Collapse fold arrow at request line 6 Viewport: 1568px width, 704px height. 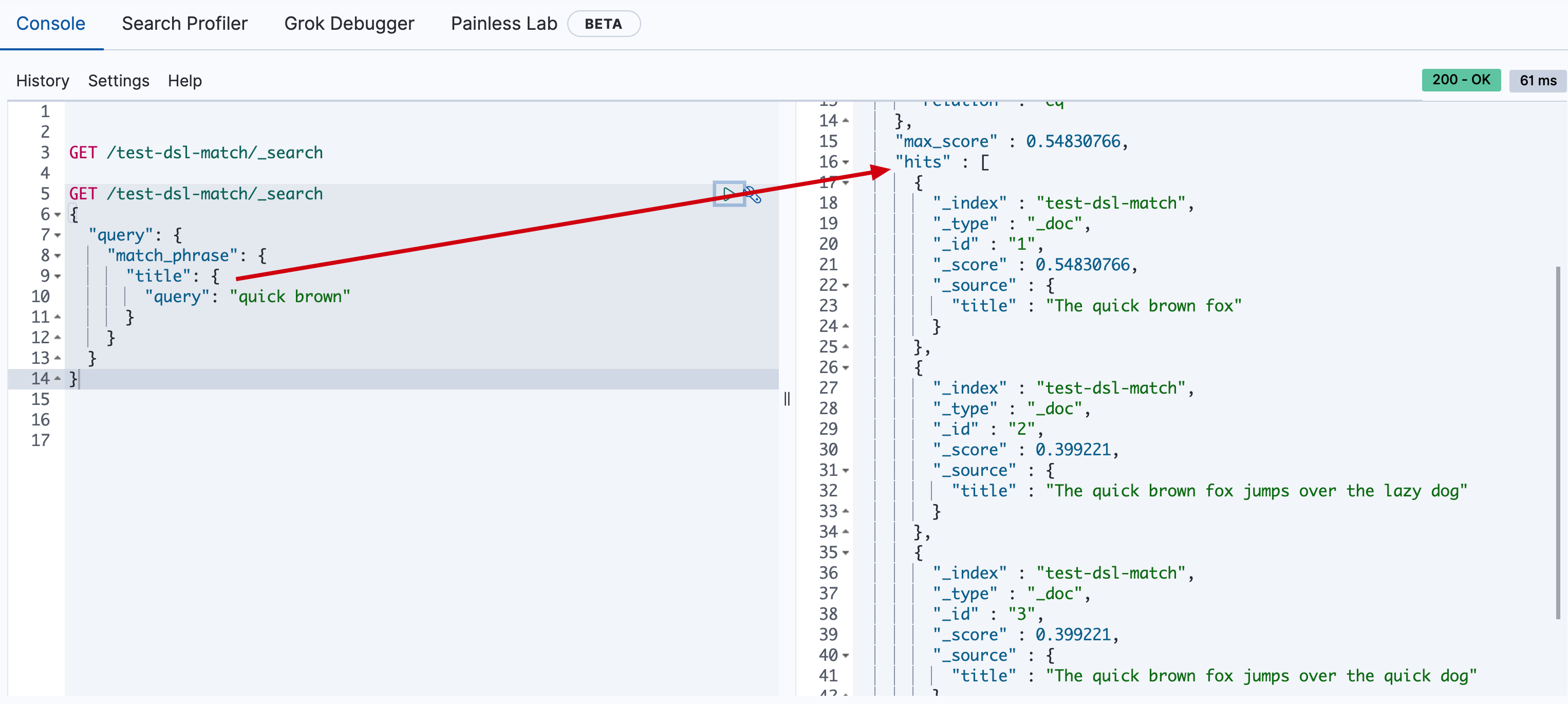click(x=58, y=215)
